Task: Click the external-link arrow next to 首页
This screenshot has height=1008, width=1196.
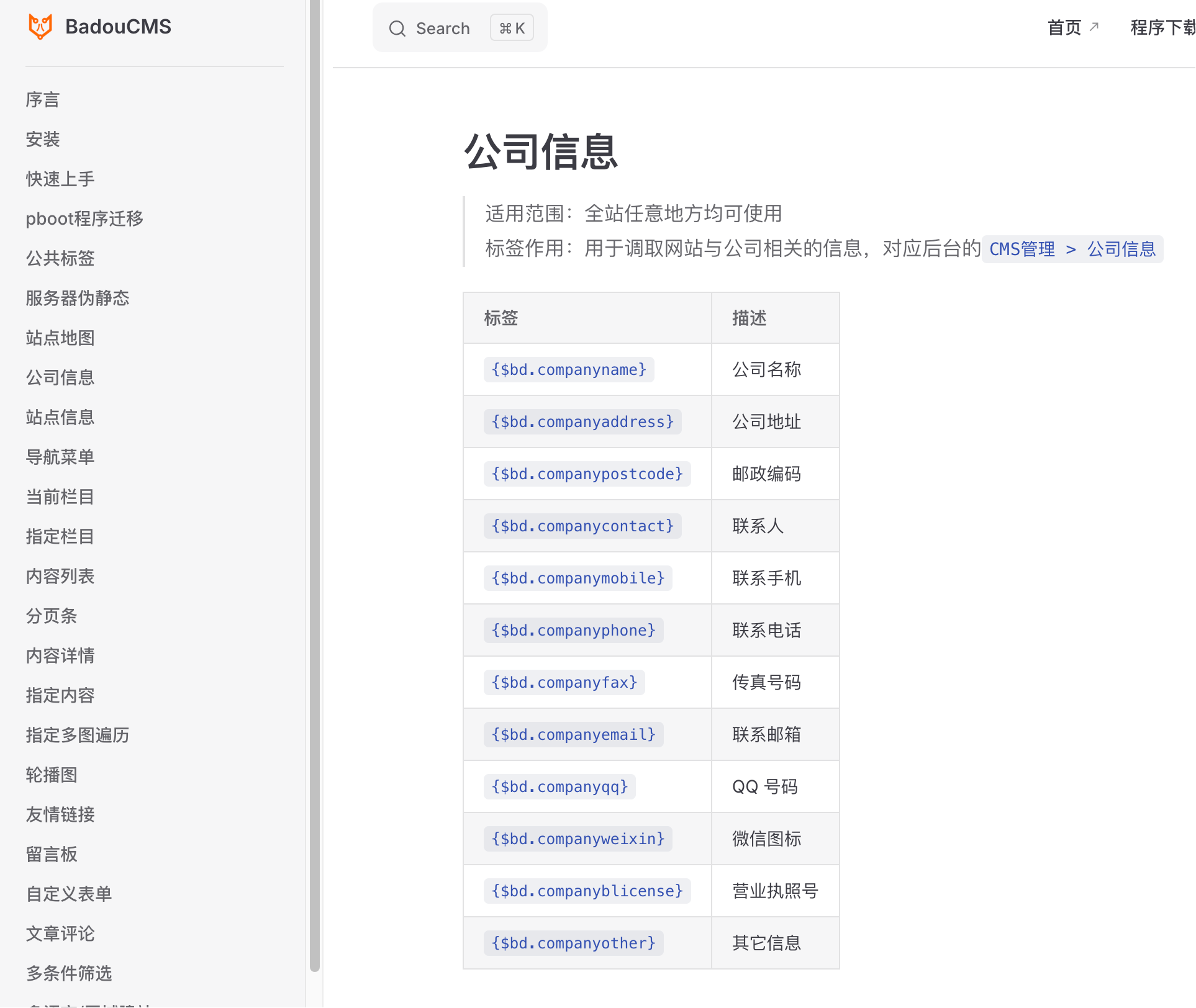Action: (x=1094, y=27)
